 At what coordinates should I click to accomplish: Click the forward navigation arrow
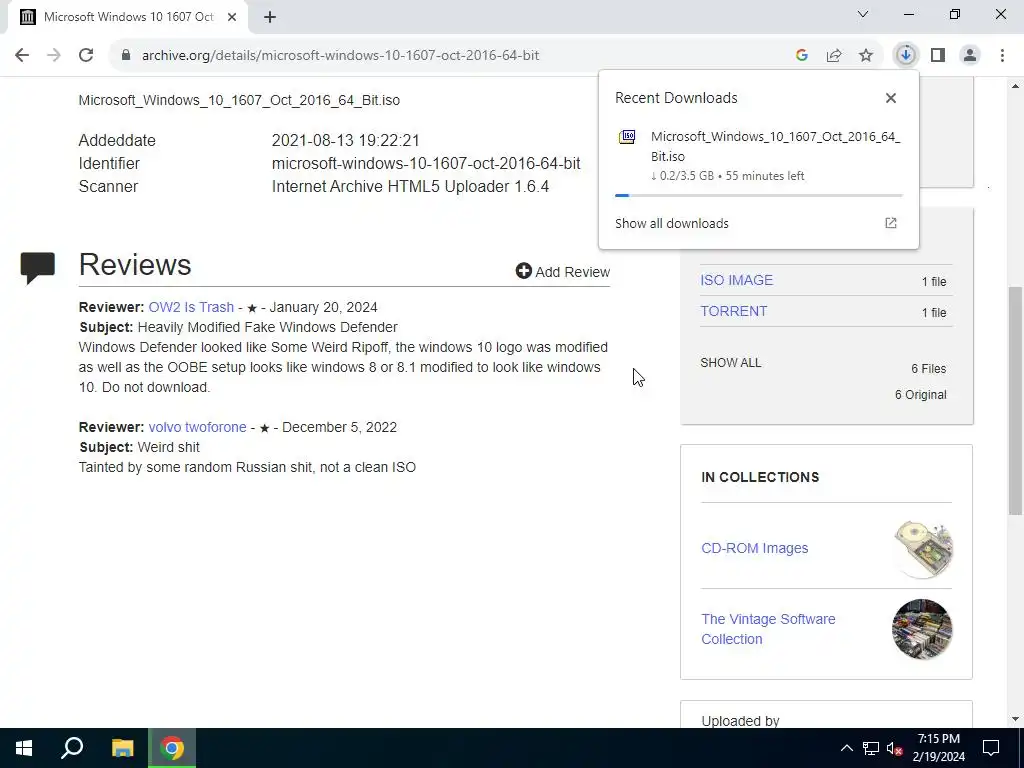54,56
